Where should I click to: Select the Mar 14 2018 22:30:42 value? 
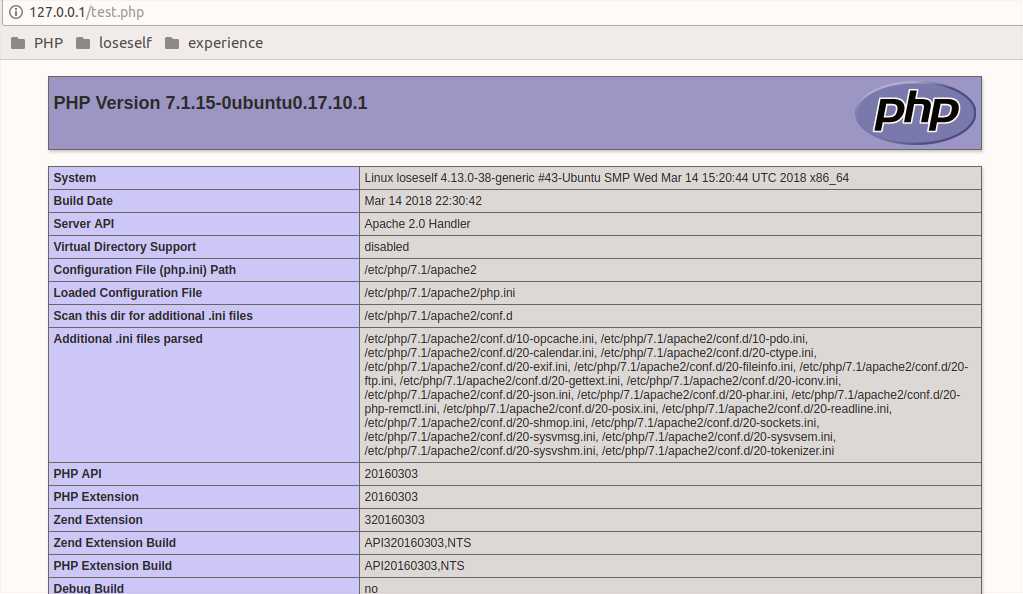(x=423, y=200)
